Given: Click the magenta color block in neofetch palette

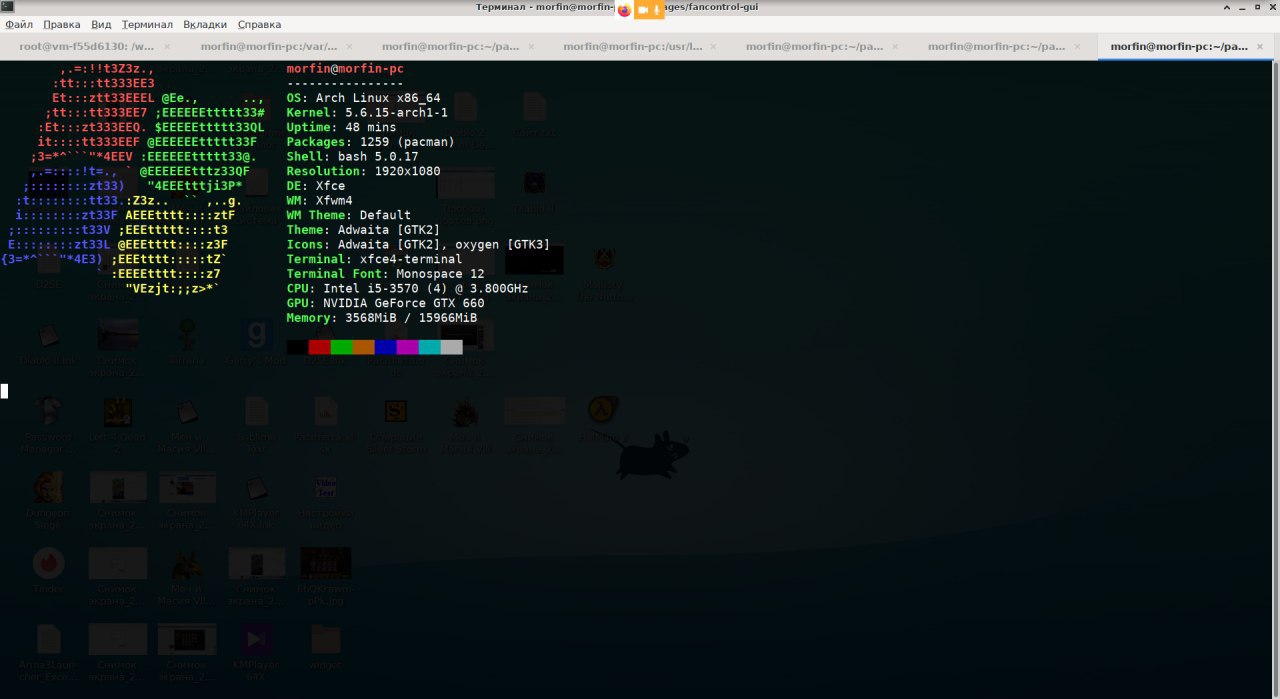Looking at the screenshot, I should tap(407, 347).
